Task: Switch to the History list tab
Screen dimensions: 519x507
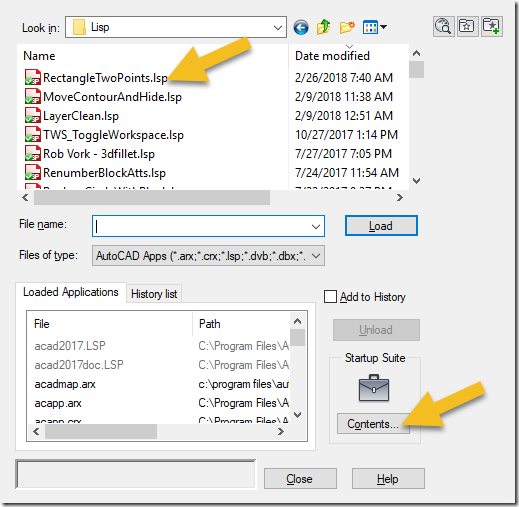Action: click(154, 294)
